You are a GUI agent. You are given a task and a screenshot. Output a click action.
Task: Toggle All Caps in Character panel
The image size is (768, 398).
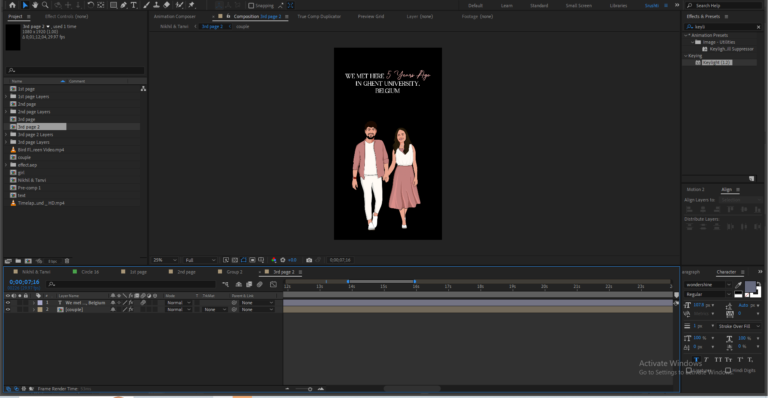point(718,359)
